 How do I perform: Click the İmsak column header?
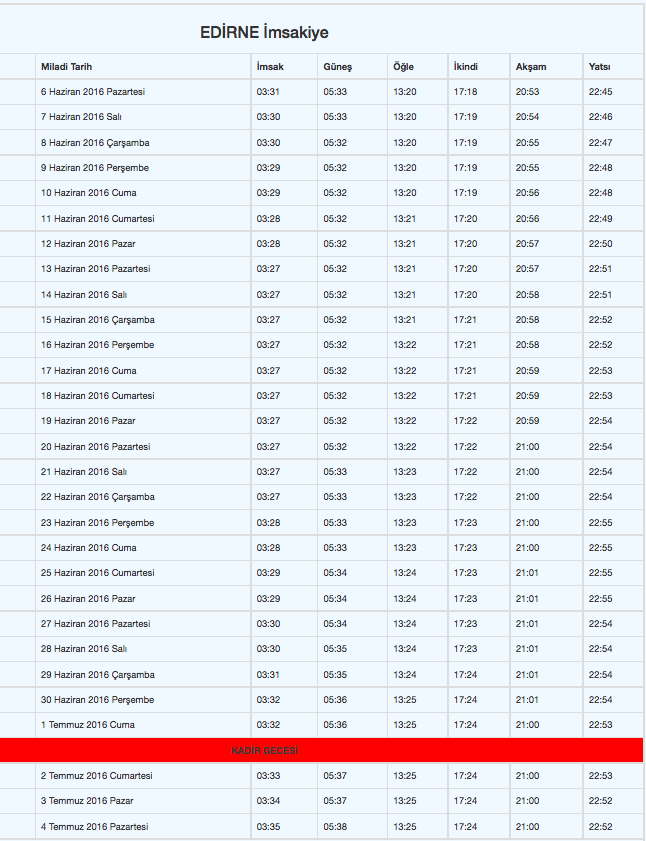coord(269,67)
